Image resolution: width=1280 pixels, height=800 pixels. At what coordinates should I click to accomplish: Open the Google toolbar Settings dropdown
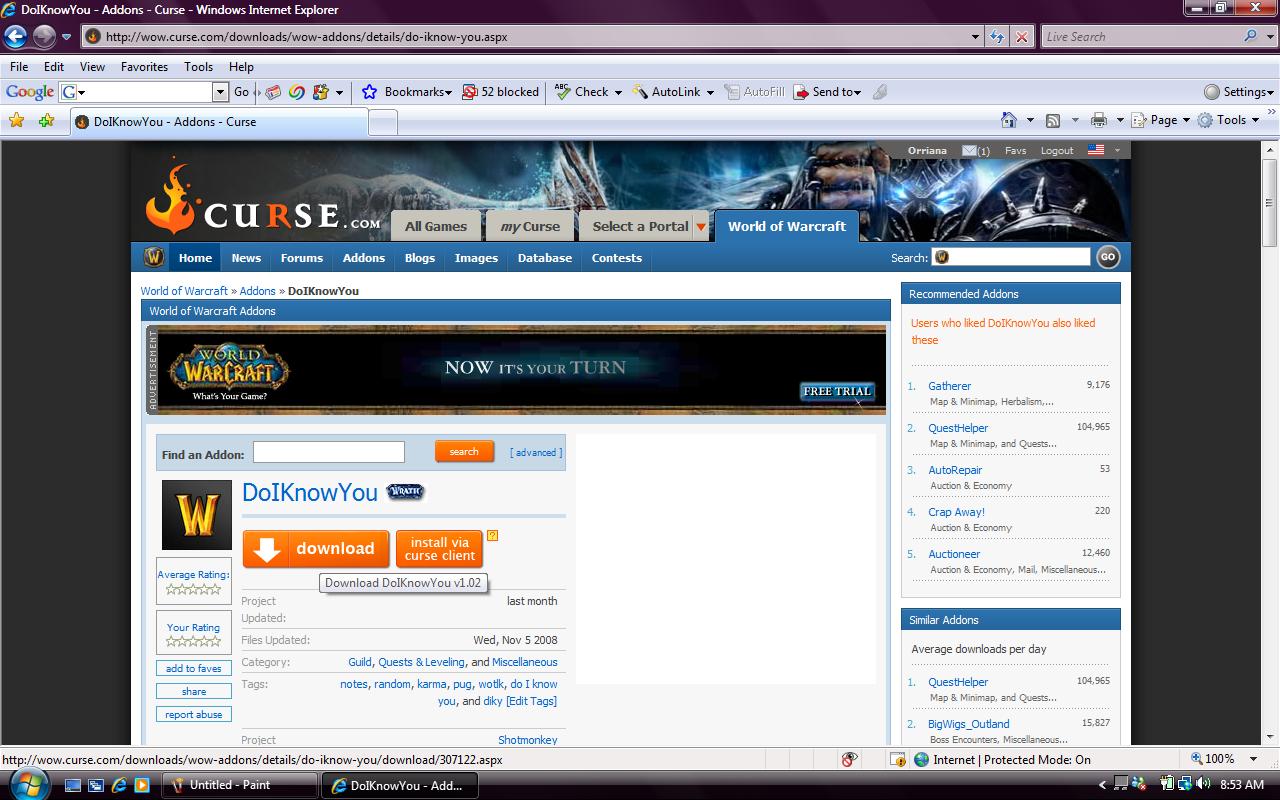tap(1239, 92)
